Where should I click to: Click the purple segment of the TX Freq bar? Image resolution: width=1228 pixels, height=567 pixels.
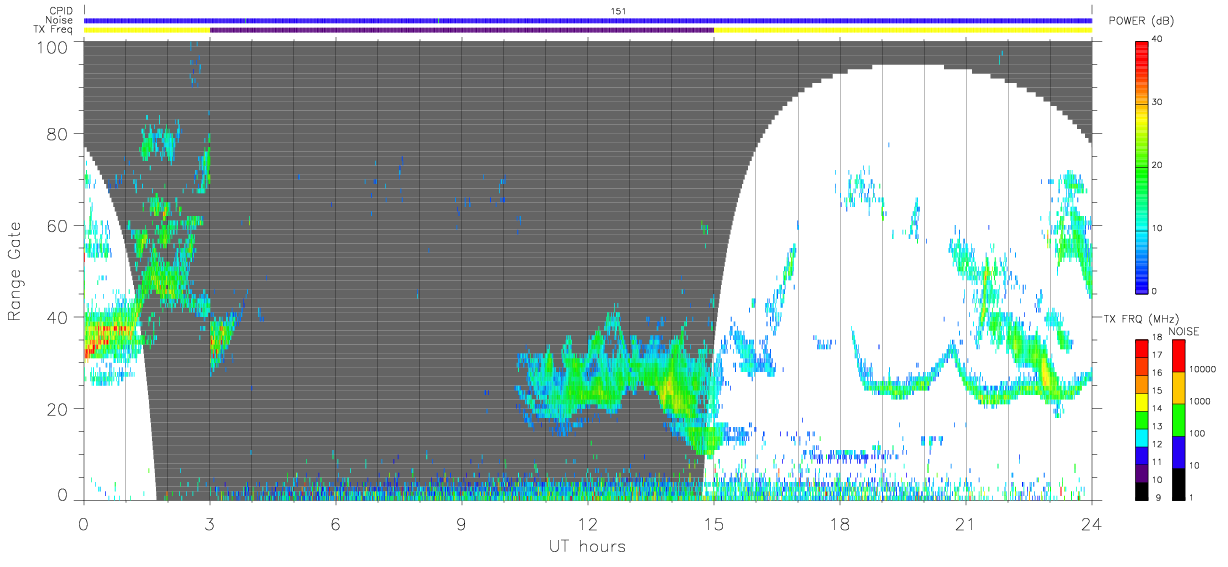(461, 30)
